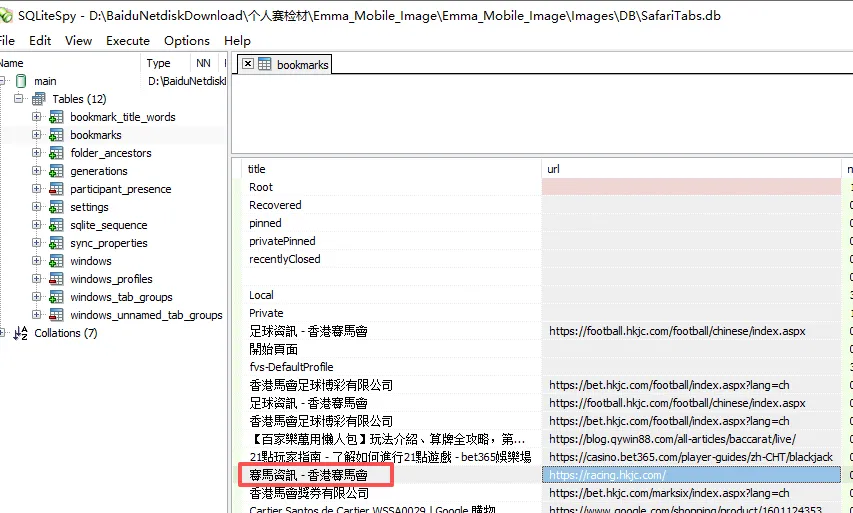Click the Tables (12) group icon

[39, 99]
